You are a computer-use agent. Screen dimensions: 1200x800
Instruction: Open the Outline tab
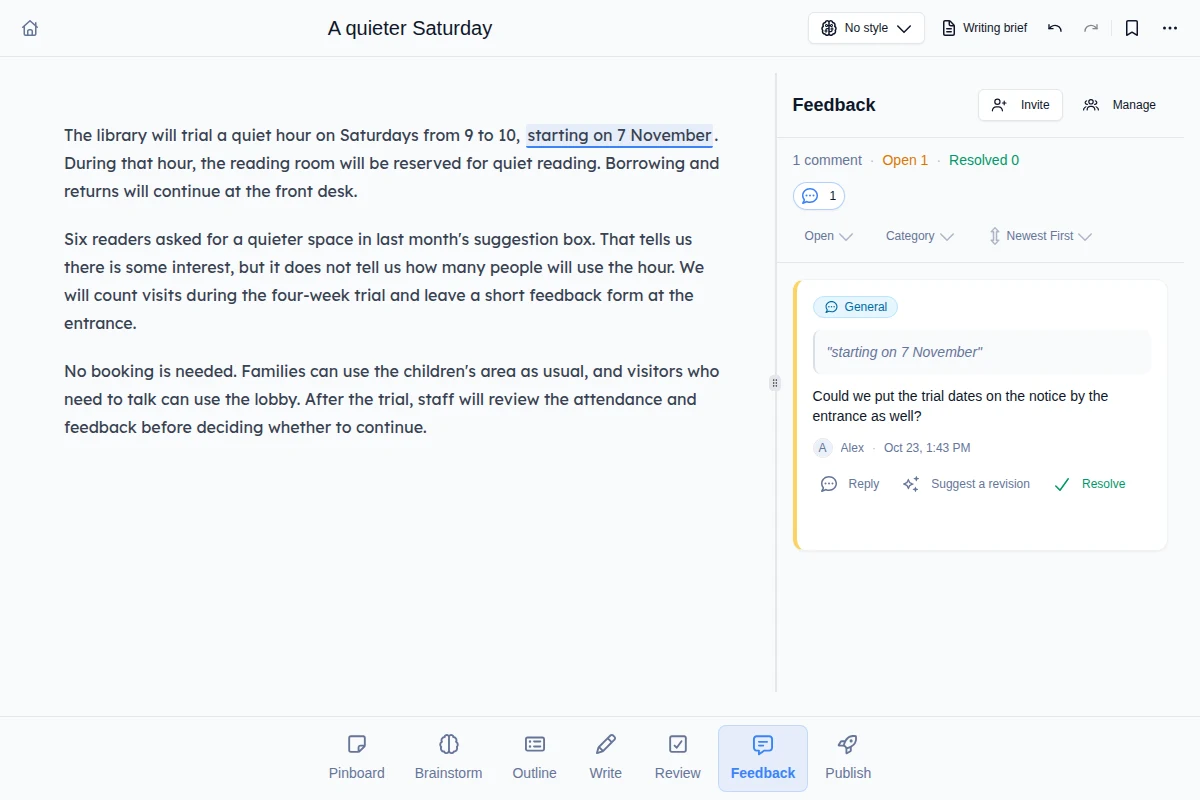click(x=535, y=758)
